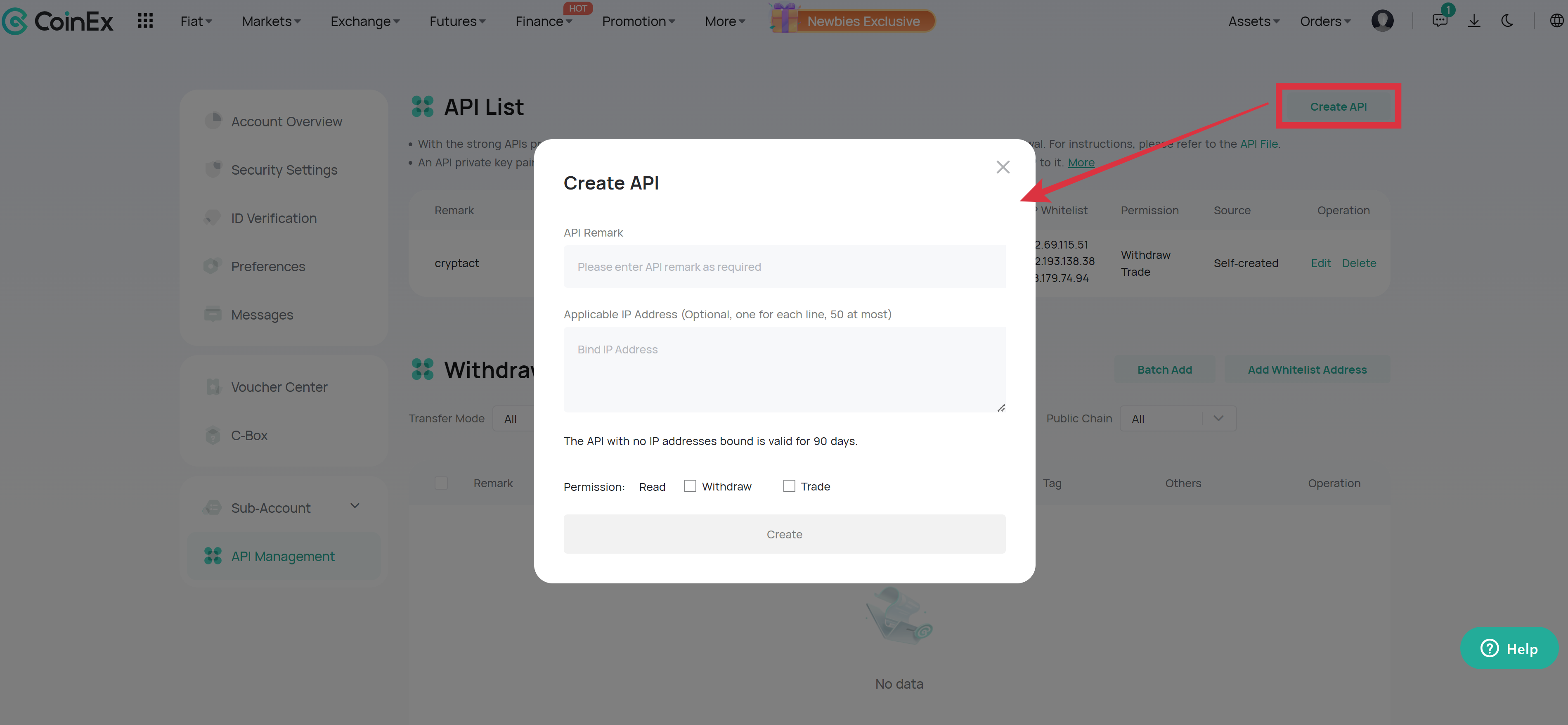Image resolution: width=1568 pixels, height=725 pixels.
Task: Go to Security Settings in sidebar
Action: pyautogui.click(x=284, y=170)
